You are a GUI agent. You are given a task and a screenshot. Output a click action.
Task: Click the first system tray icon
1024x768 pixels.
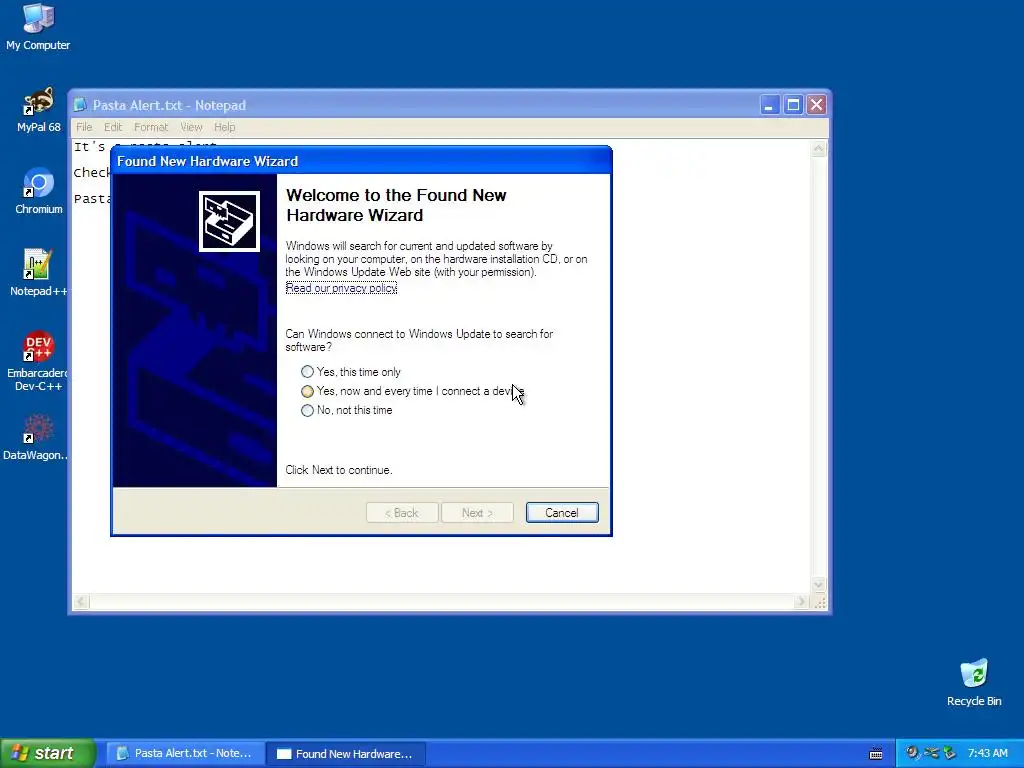point(913,753)
